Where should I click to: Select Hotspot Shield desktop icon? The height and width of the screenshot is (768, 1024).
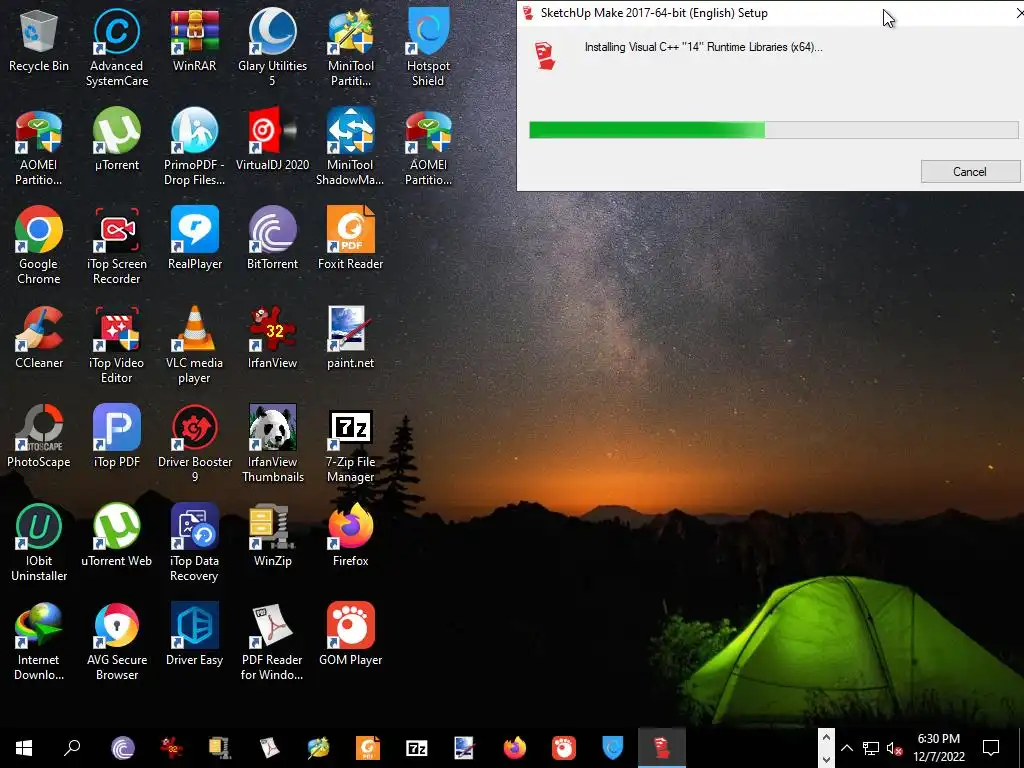coord(428,48)
